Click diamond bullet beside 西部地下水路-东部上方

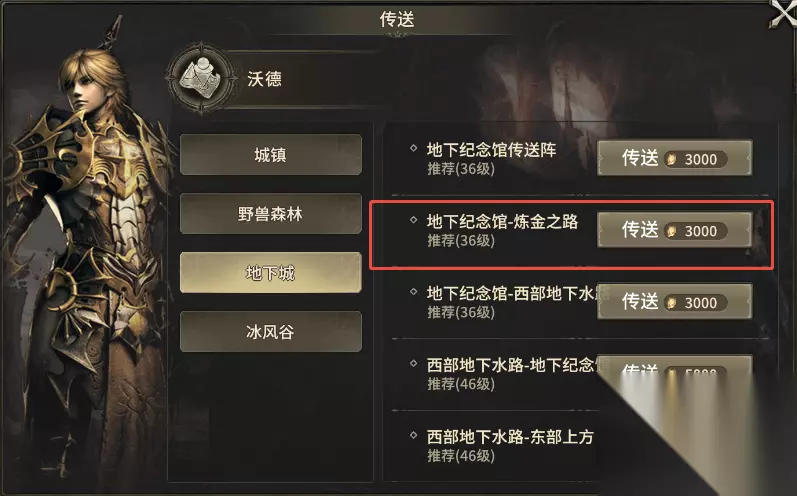pos(413,436)
